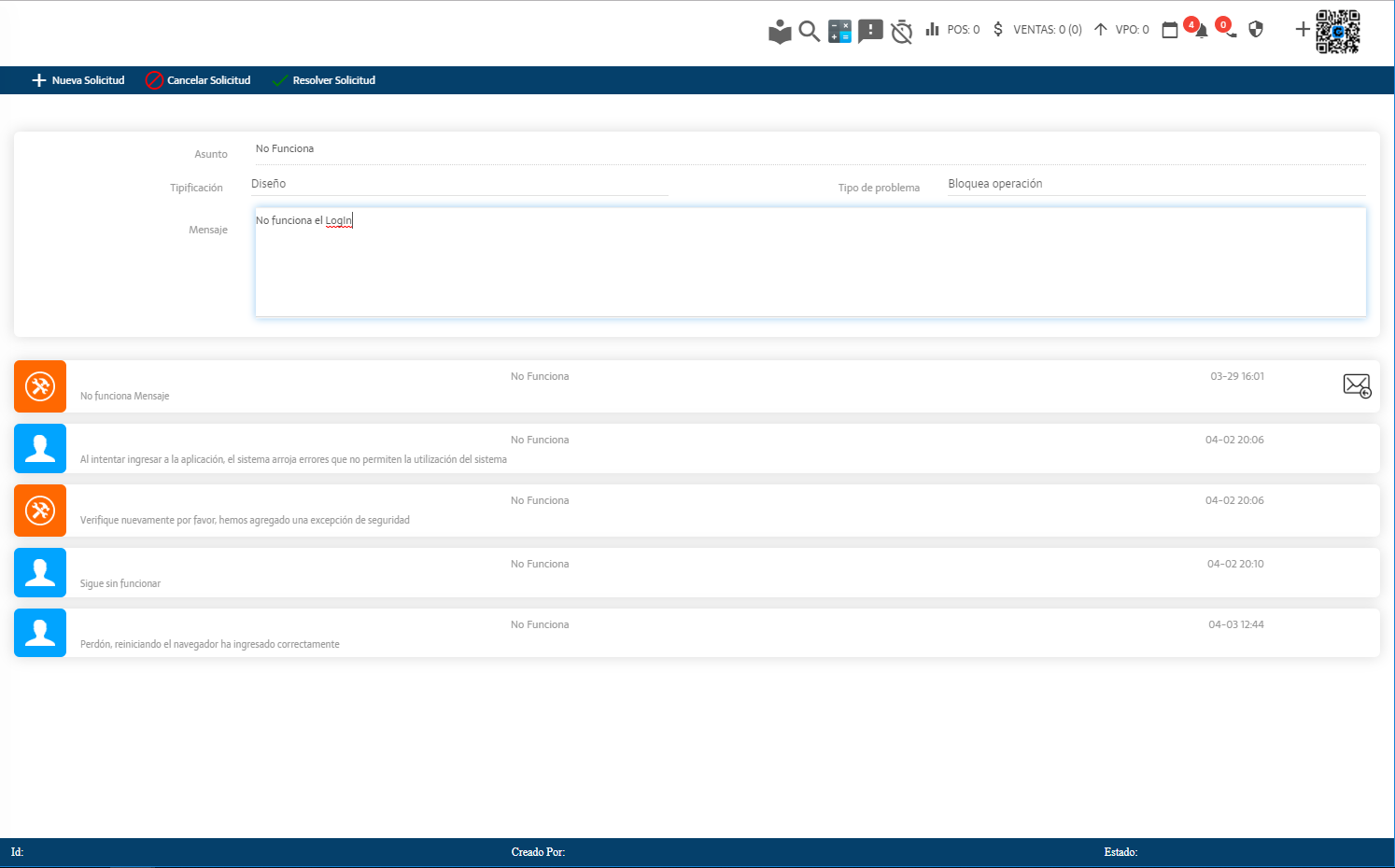Click the crossed-out timer icon

(x=901, y=32)
